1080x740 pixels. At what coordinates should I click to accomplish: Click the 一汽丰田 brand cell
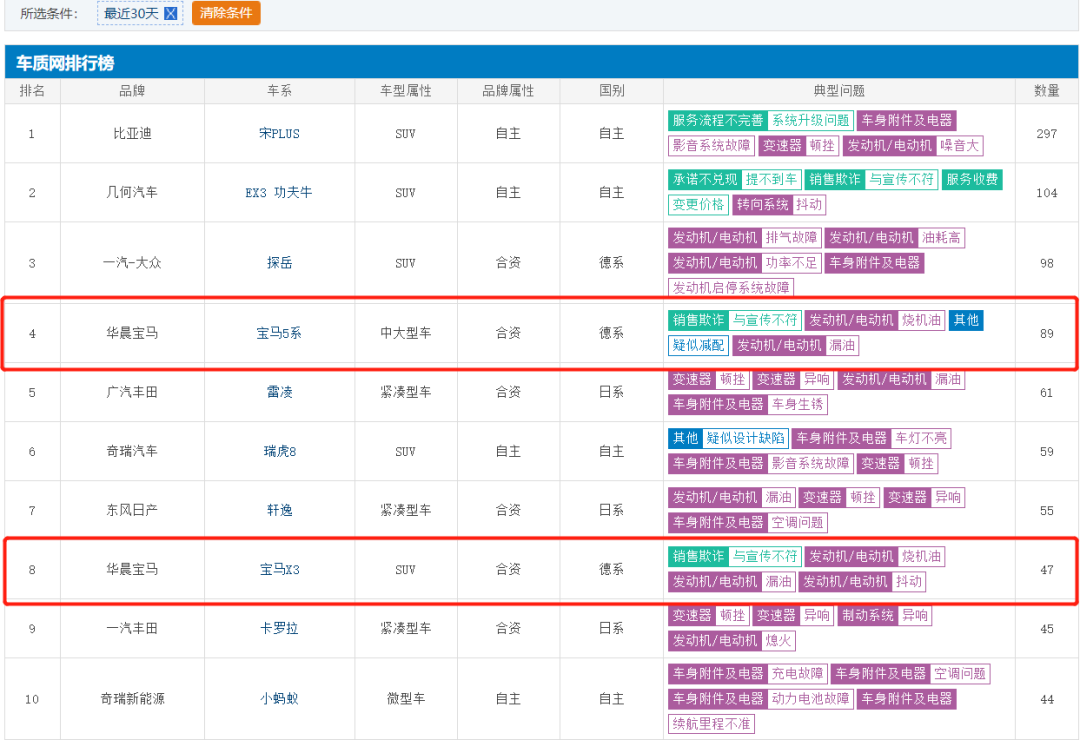pos(132,628)
